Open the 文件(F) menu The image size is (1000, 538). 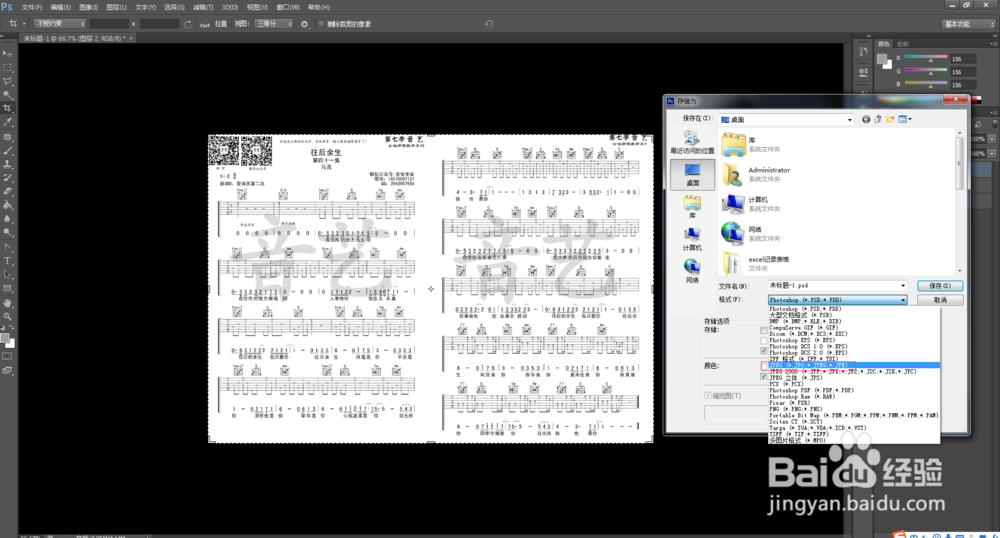(32, 7)
